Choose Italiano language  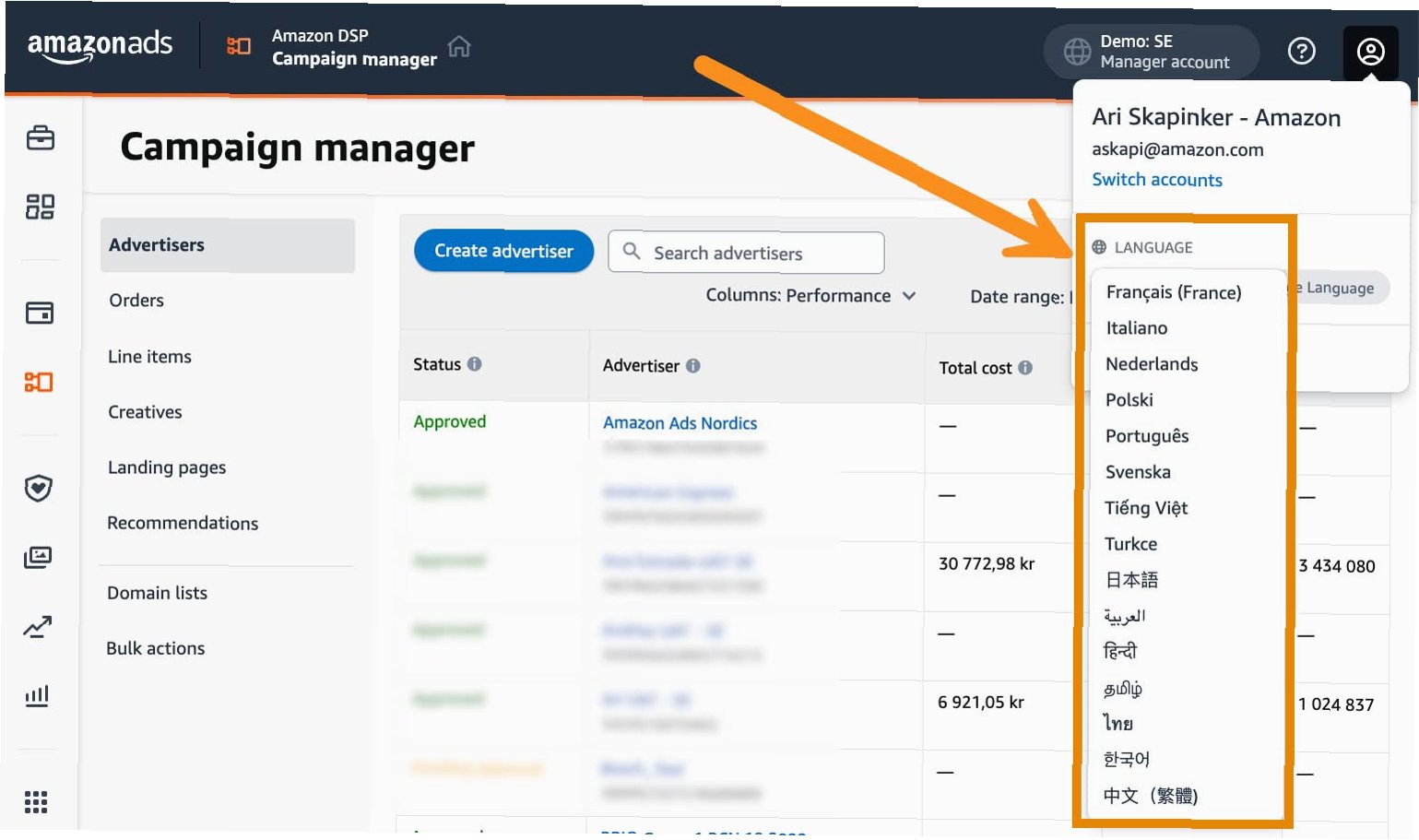coord(1136,328)
